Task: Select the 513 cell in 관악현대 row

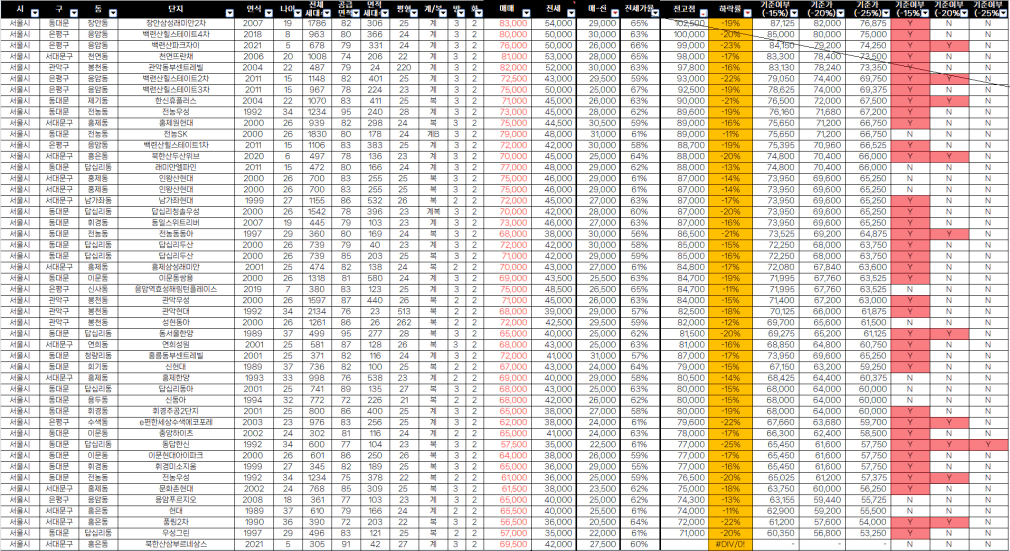Action: (x=404, y=312)
